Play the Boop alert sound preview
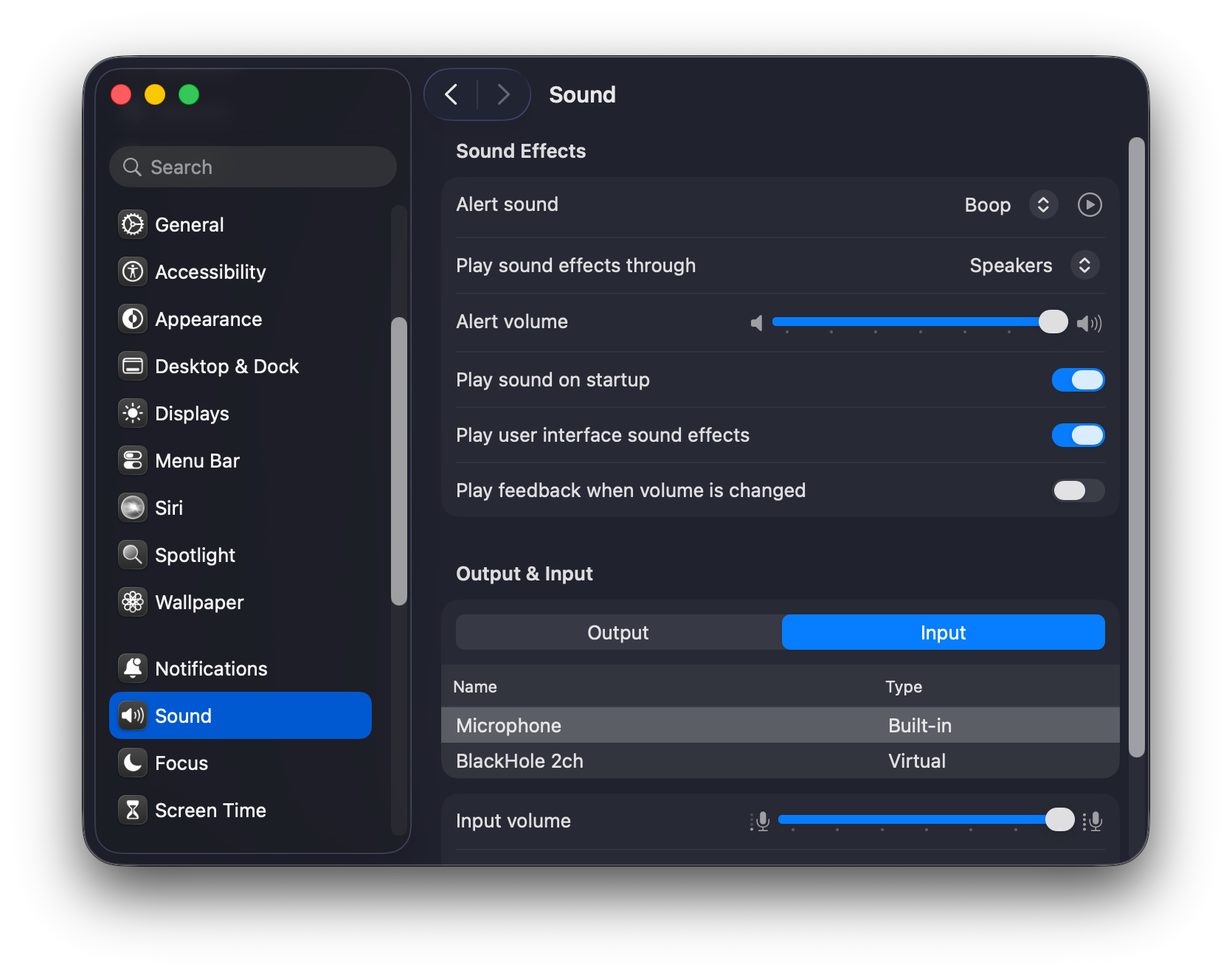1232x975 pixels. pyautogui.click(x=1090, y=204)
